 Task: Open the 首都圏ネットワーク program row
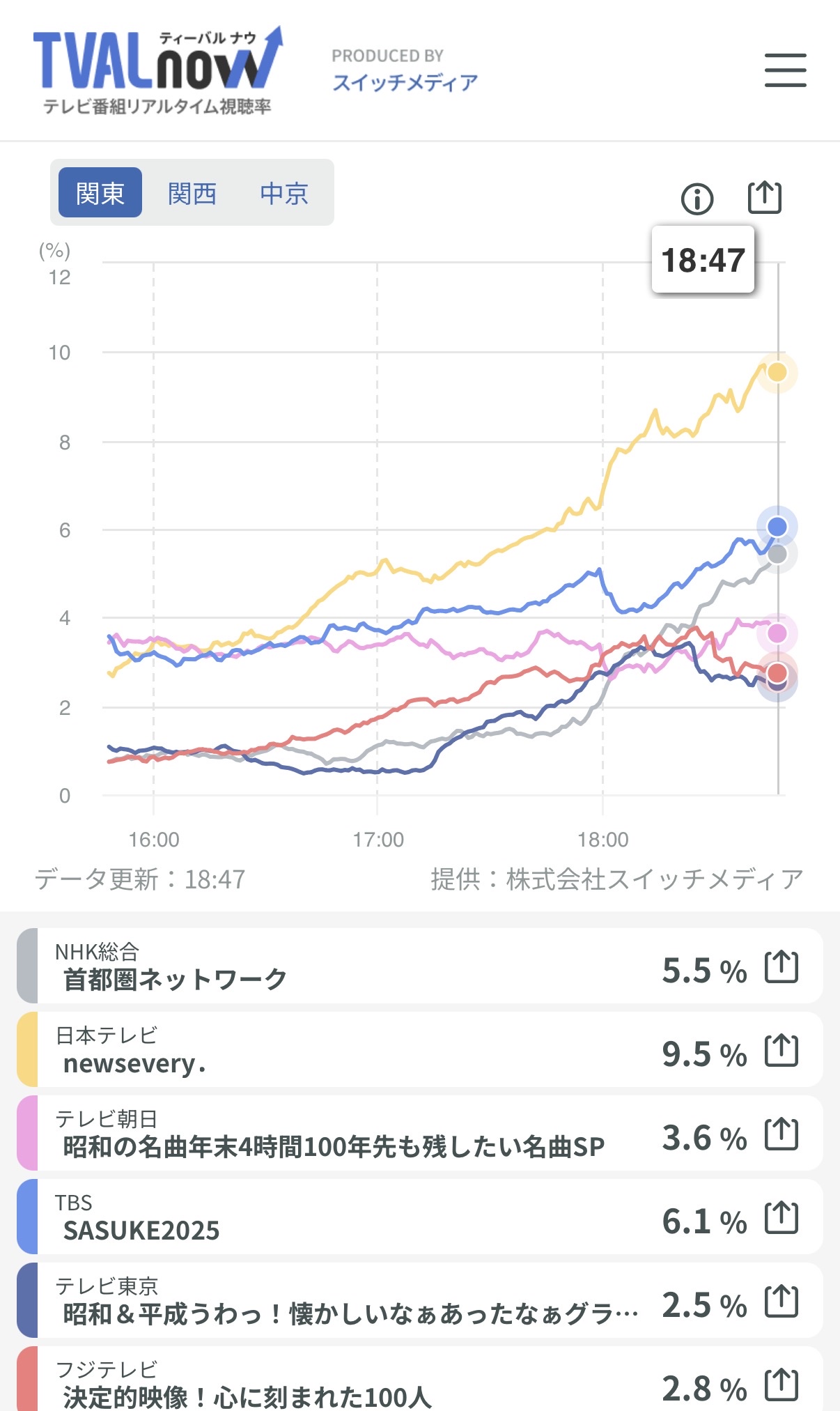click(x=348, y=966)
